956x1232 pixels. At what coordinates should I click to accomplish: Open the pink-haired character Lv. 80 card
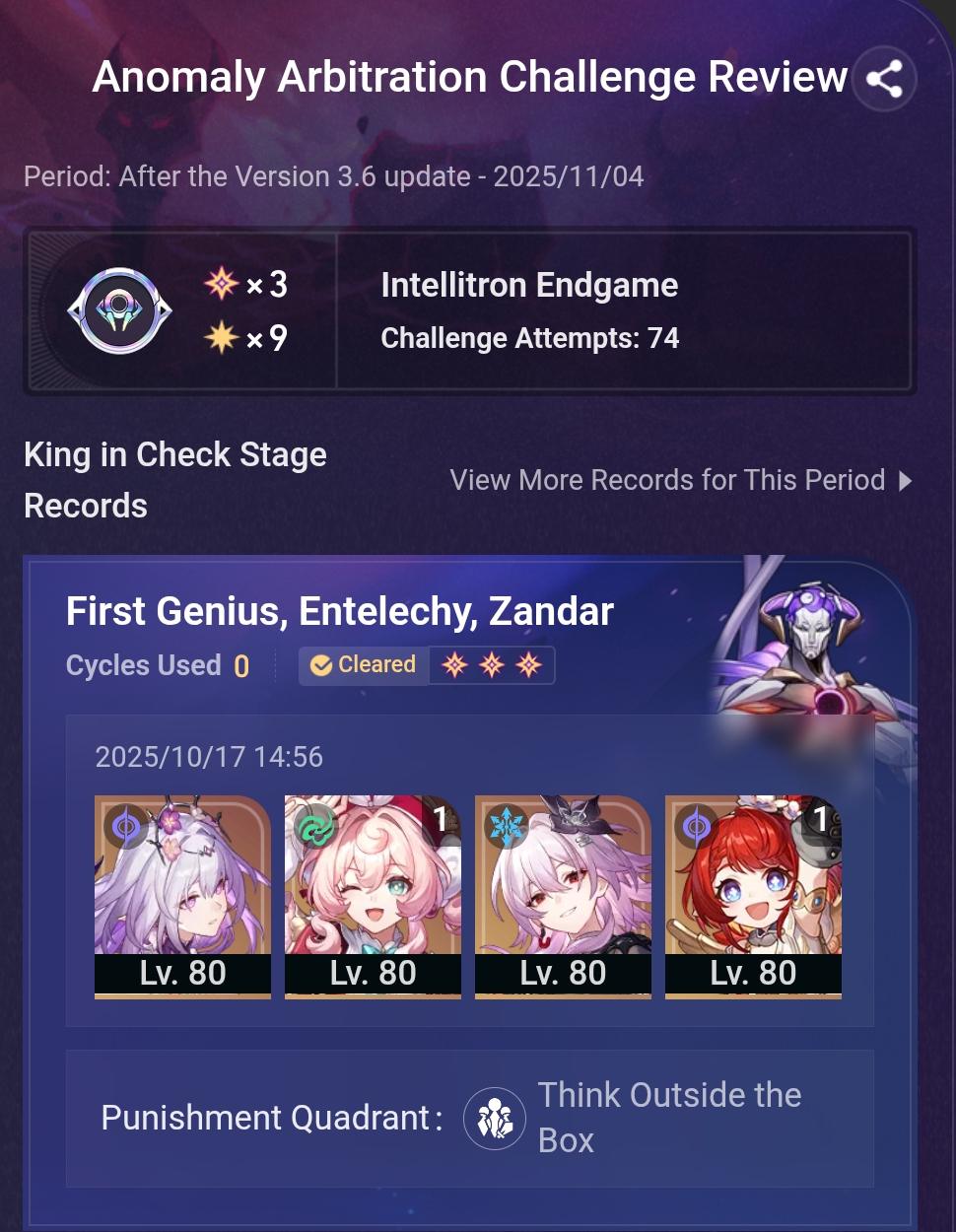[x=373, y=897]
